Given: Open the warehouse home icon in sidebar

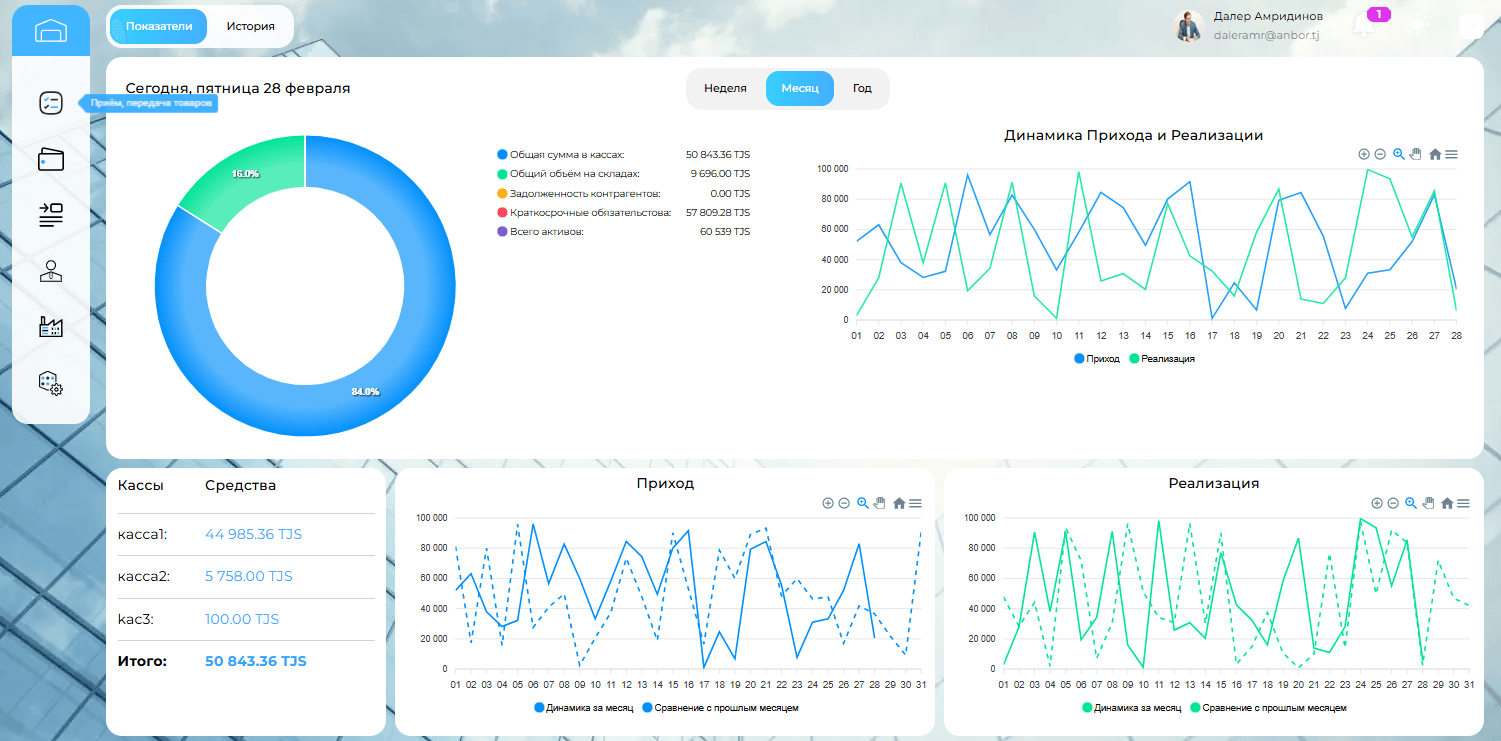Looking at the screenshot, I should [51, 31].
